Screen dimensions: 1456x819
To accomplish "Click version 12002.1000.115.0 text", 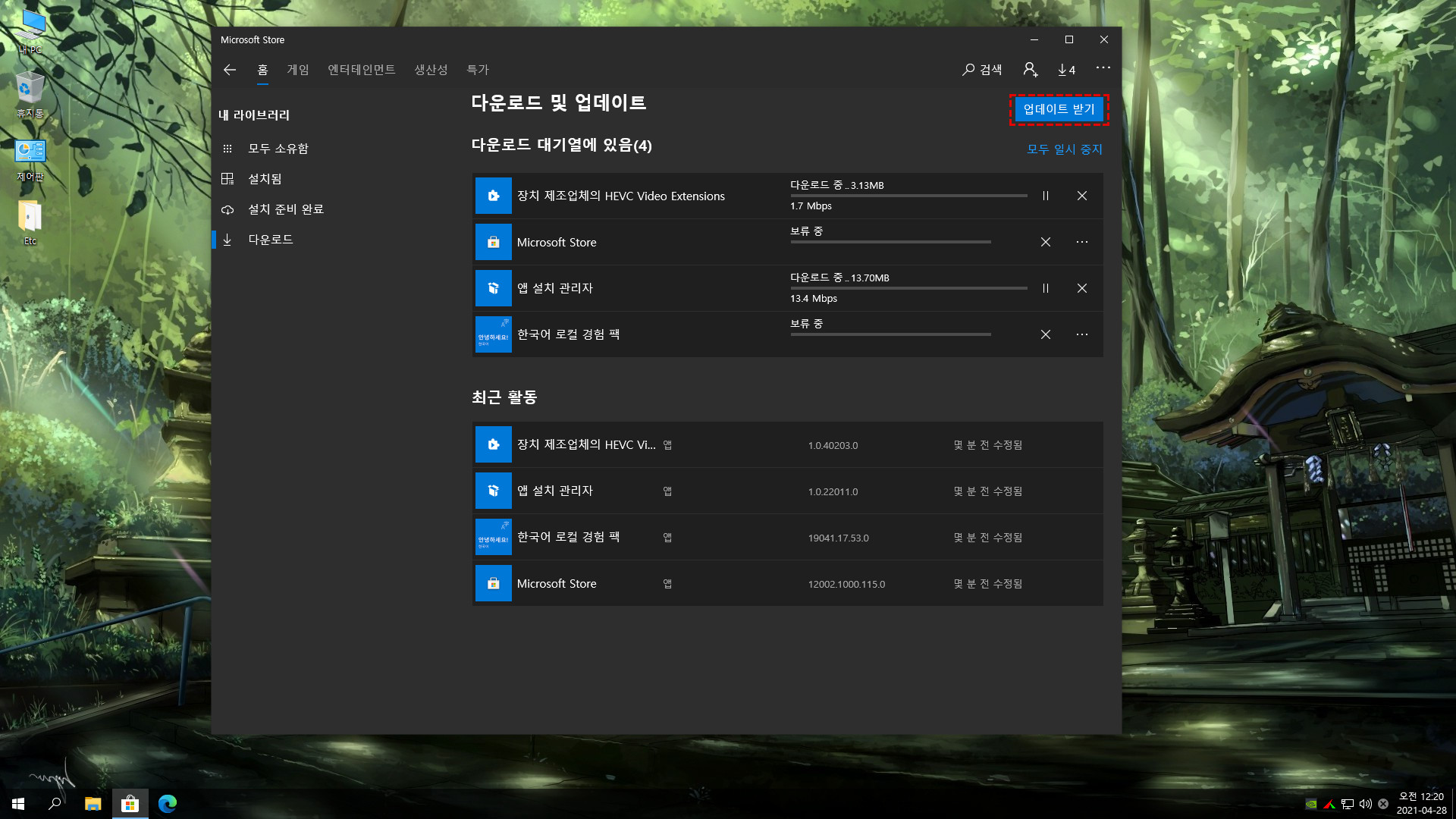I will point(846,584).
